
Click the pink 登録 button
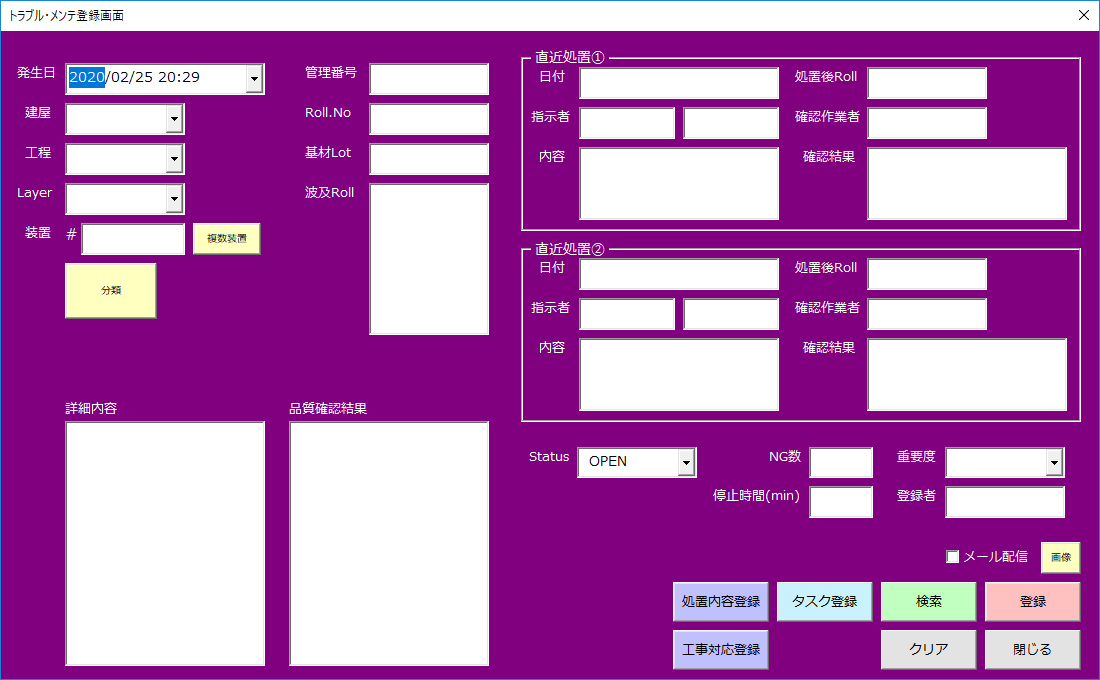(x=1032, y=601)
